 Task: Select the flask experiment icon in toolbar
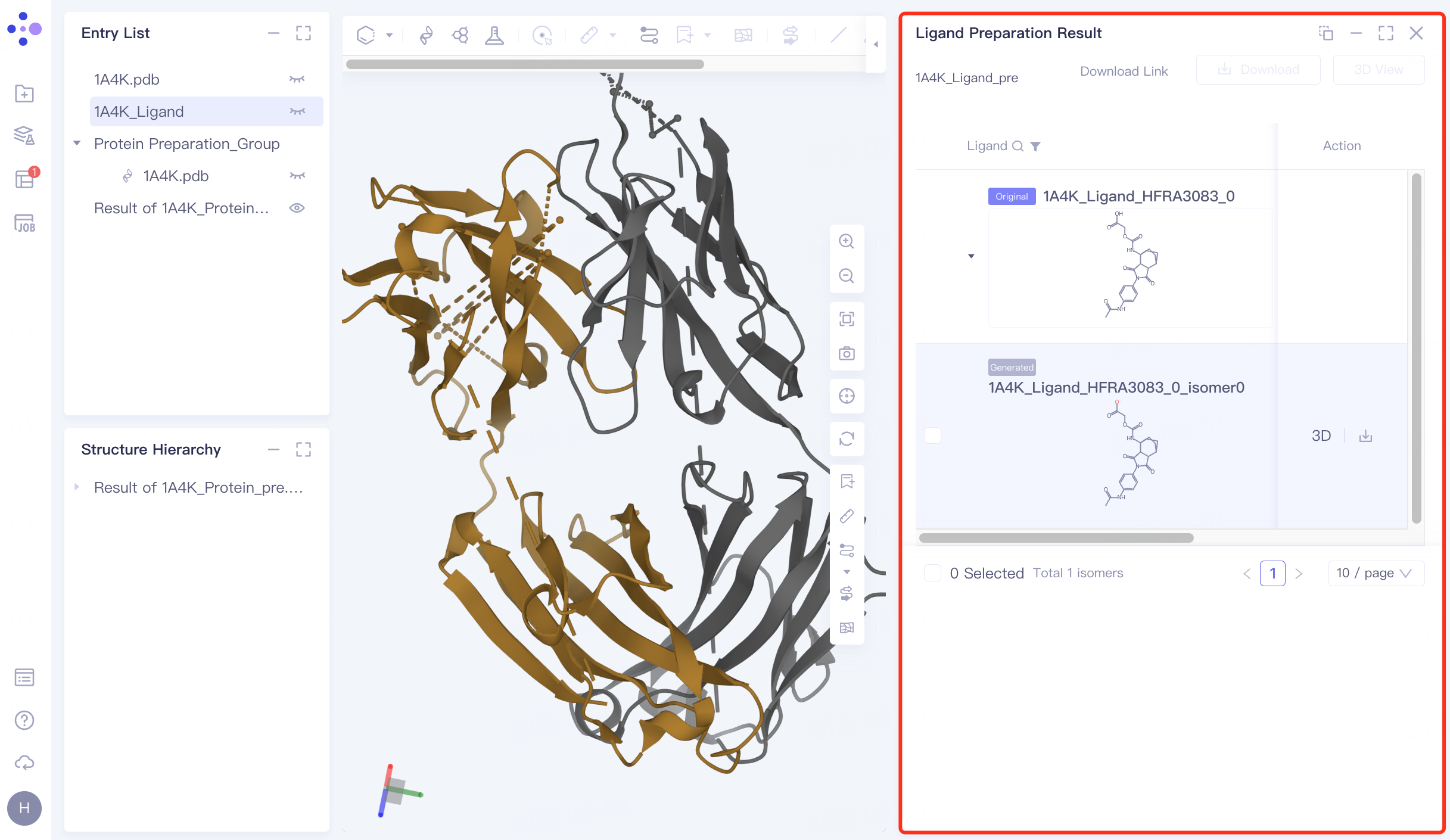[x=494, y=35]
